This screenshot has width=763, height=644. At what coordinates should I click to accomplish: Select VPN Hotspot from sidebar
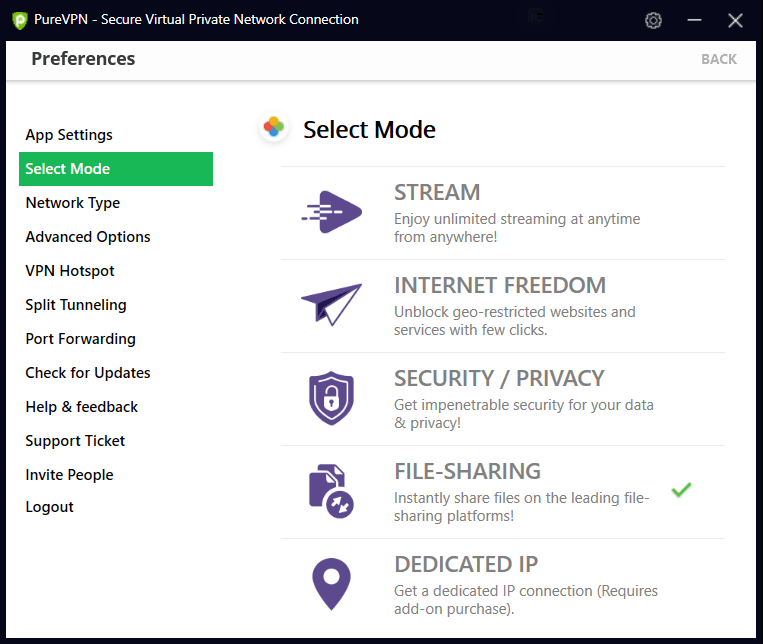(x=70, y=271)
